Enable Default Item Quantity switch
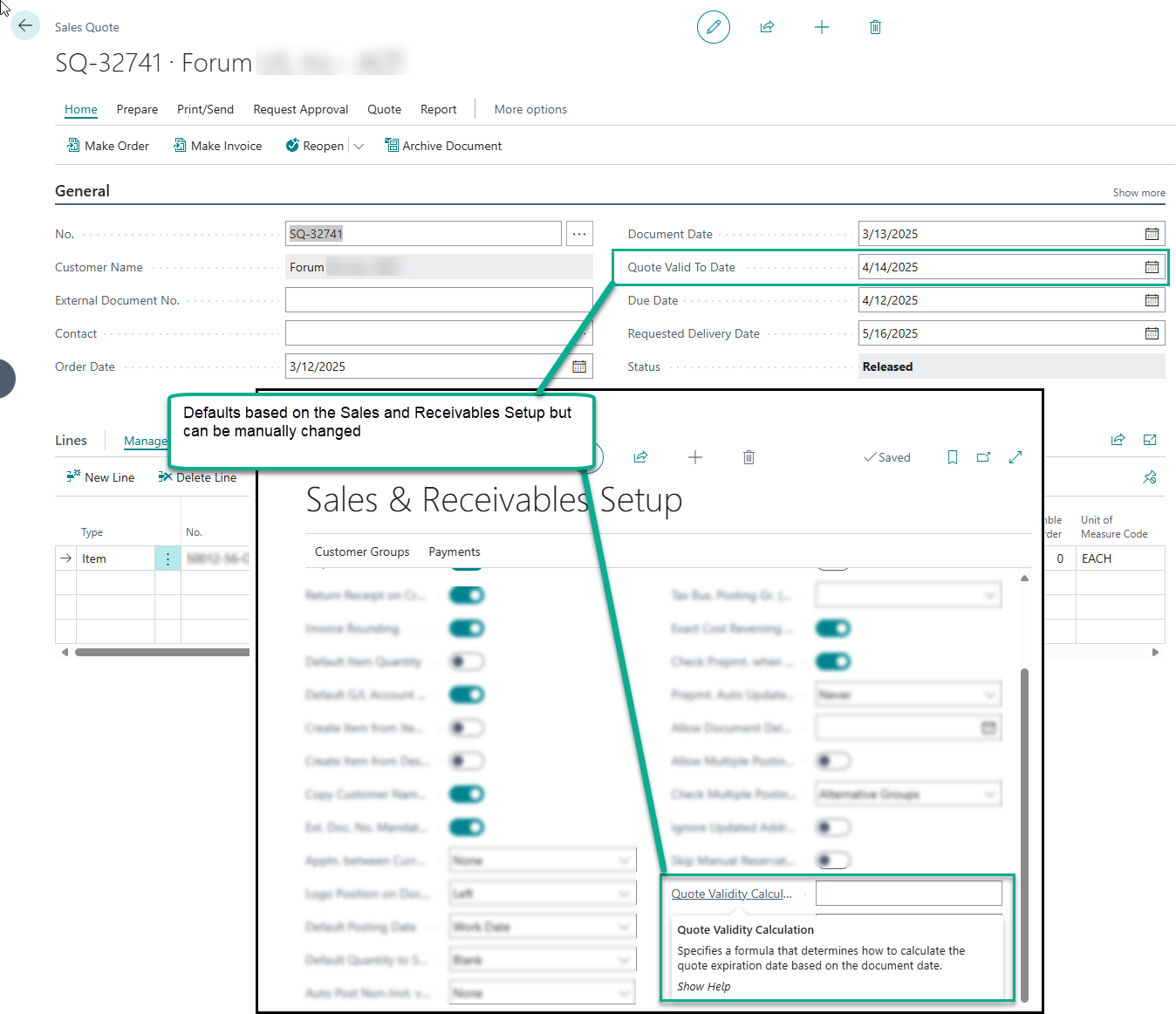1176x1014 pixels. click(467, 661)
